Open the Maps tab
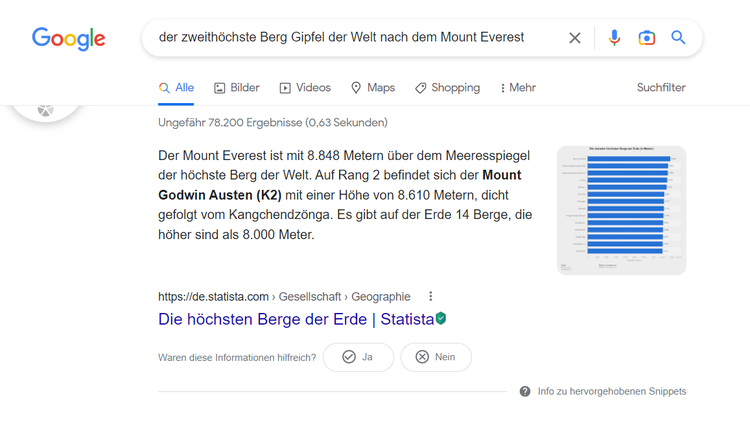This screenshot has height=427, width=750. 373,88
